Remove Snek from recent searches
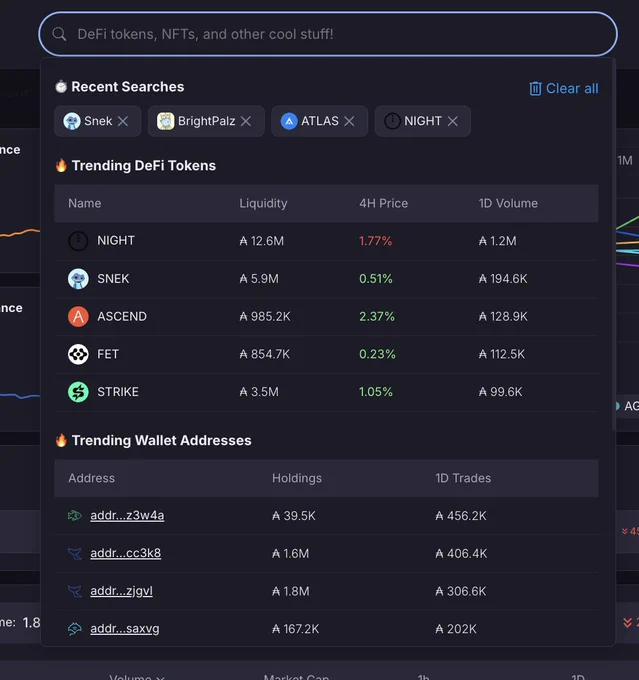The width and height of the screenshot is (639, 680). click(123, 121)
